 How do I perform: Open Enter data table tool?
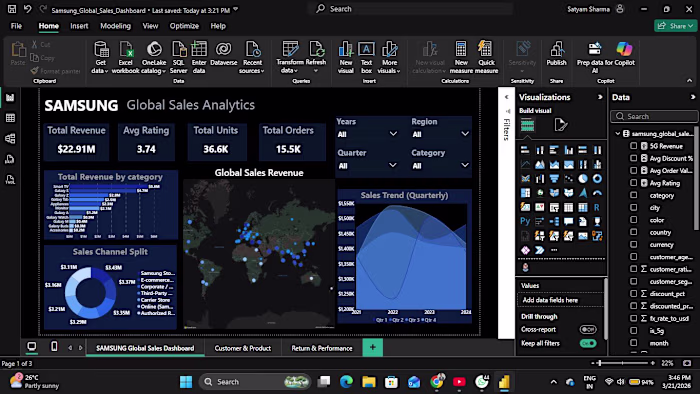point(199,57)
